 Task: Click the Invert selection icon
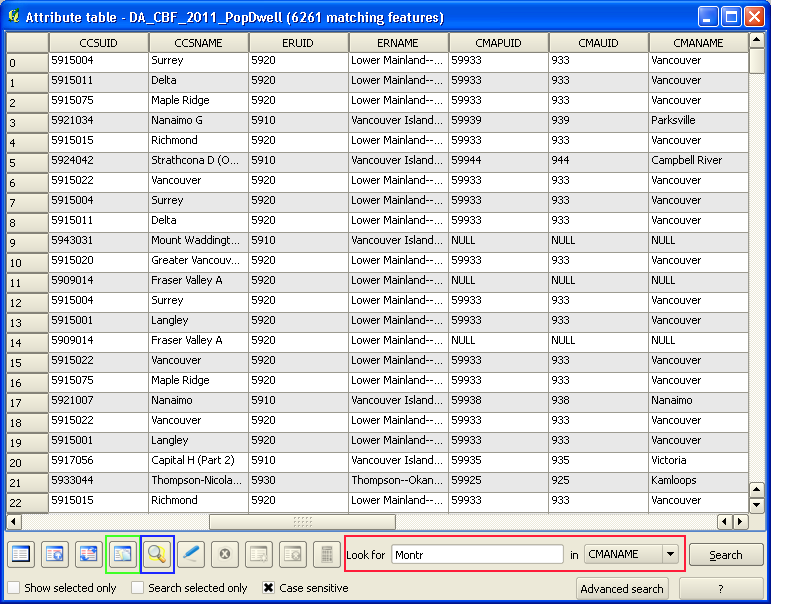coord(89,554)
